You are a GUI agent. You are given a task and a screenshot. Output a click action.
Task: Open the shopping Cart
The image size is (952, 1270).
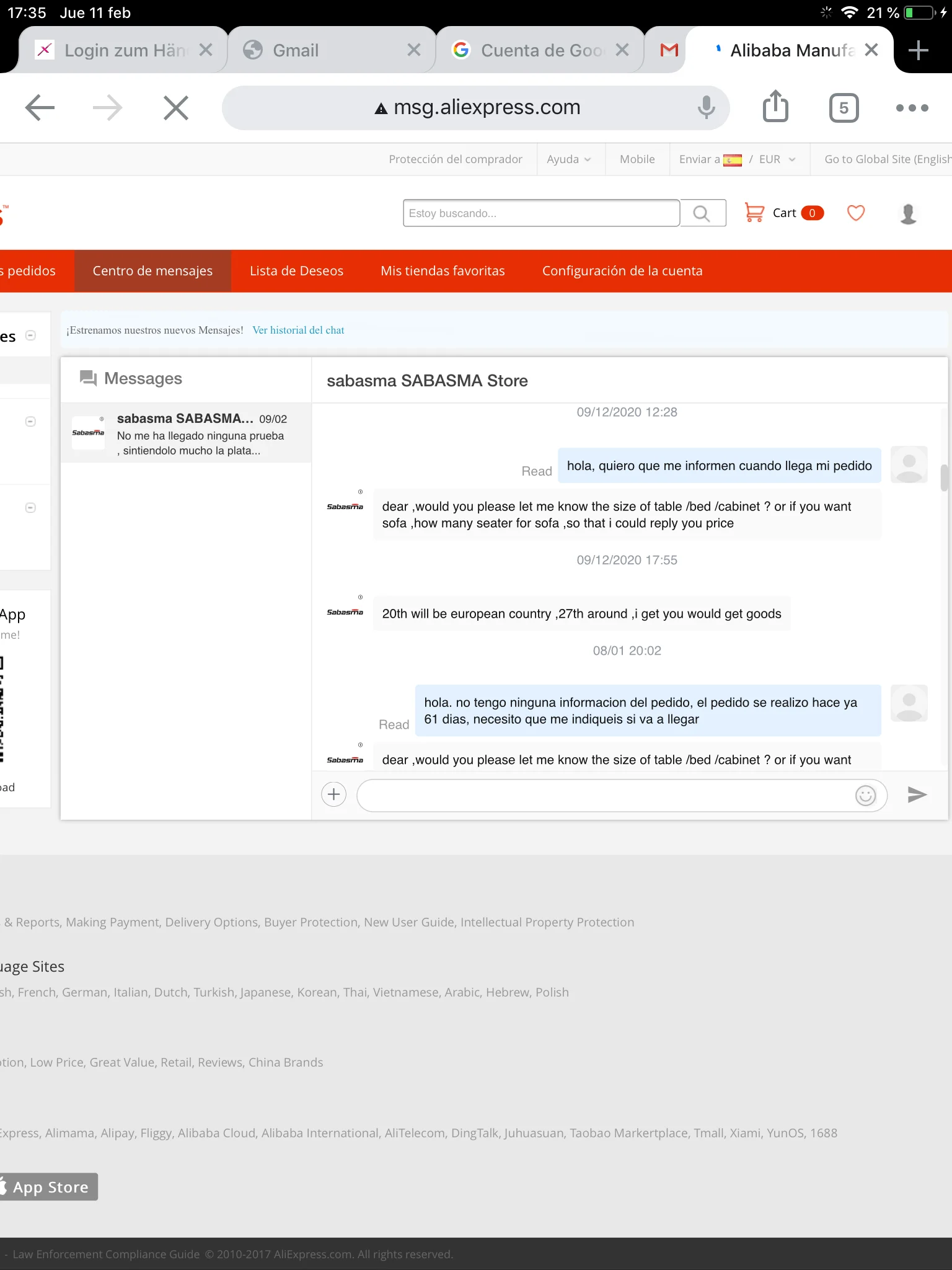tap(783, 213)
